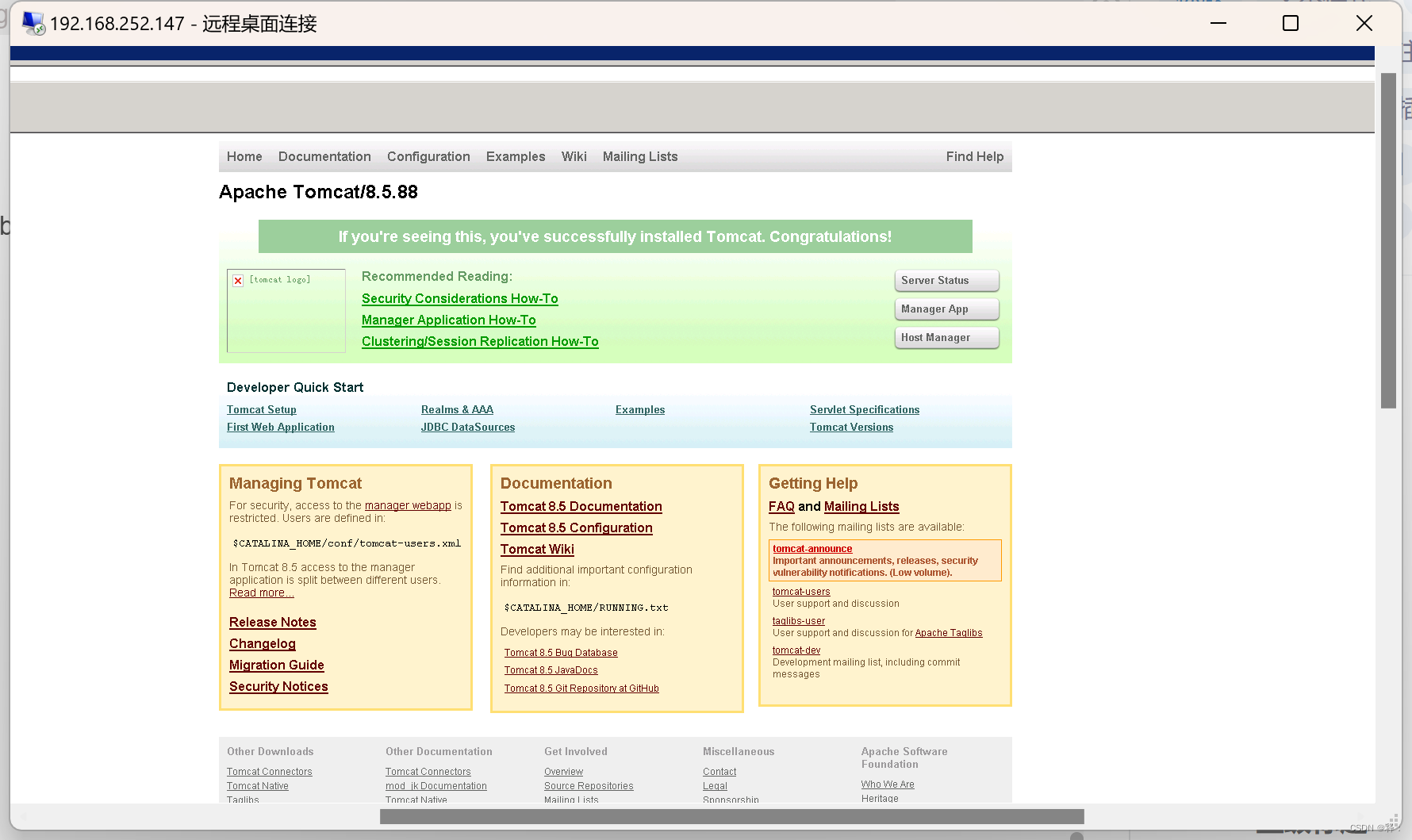Follow the manager webapp link
This screenshot has width=1412, height=840.
coord(408,505)
